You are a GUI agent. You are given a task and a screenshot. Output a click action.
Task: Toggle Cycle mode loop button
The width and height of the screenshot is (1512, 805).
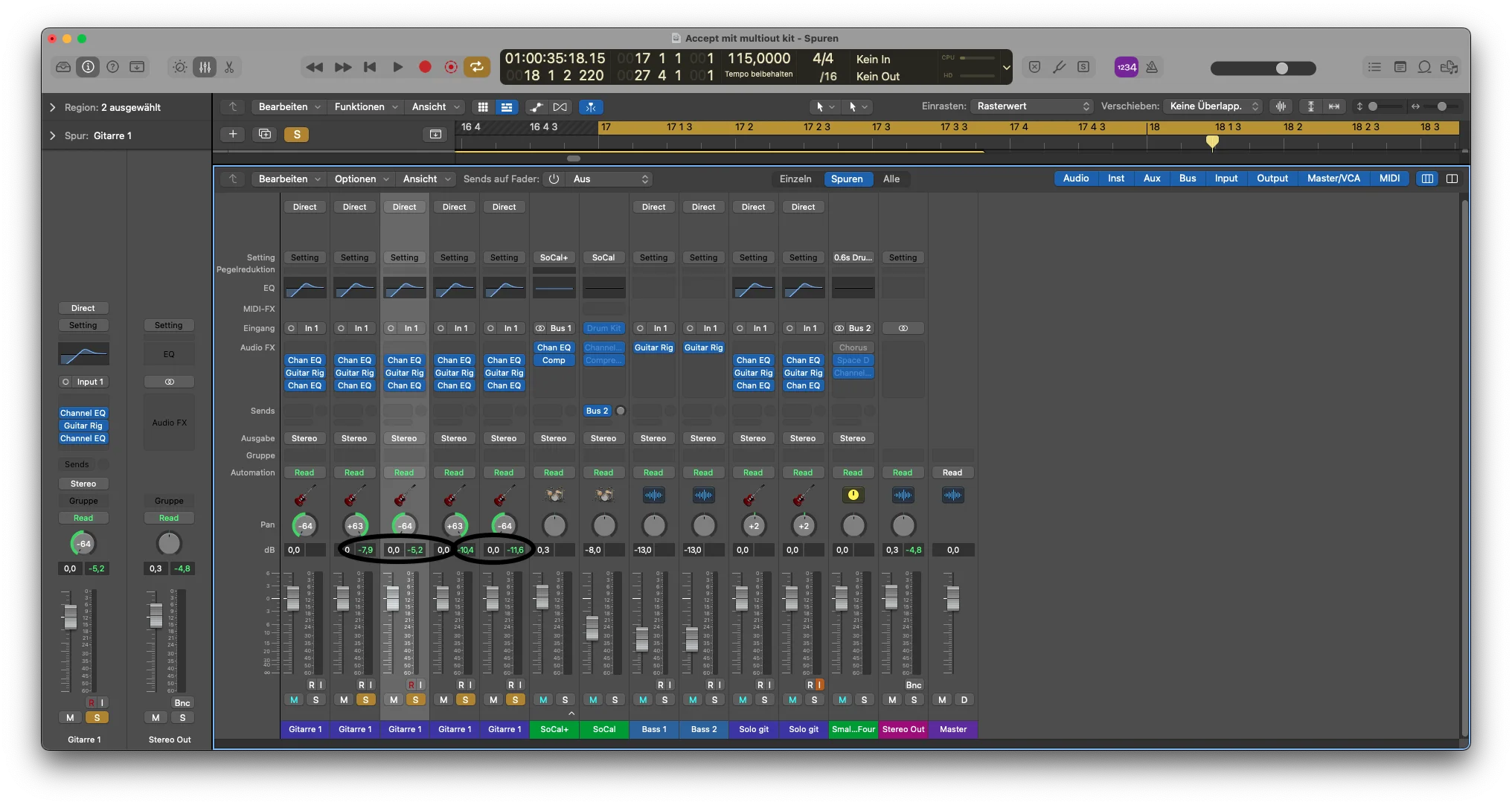click(x=477, y=67)
